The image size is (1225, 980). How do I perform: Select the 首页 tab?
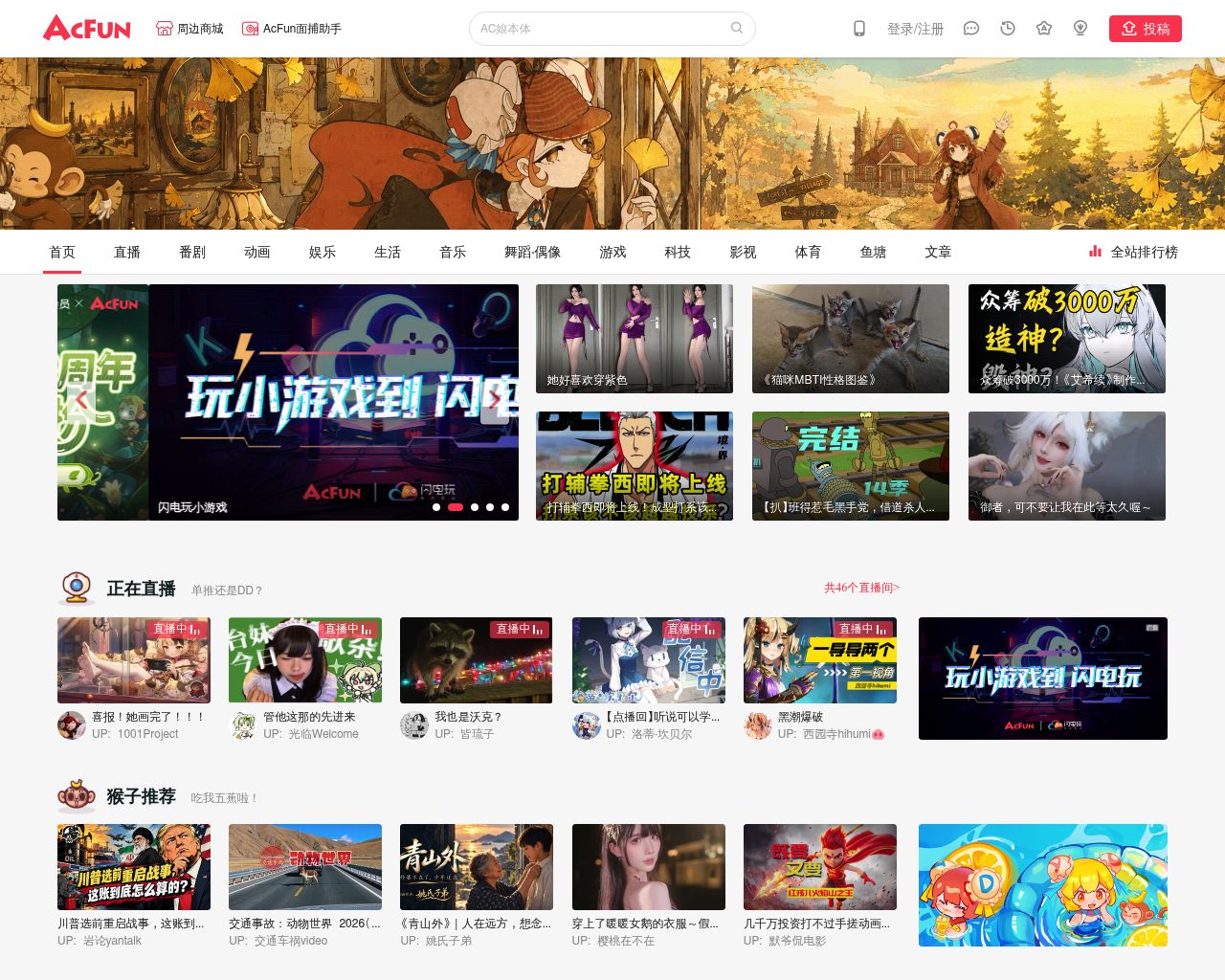tap(62, 252)
